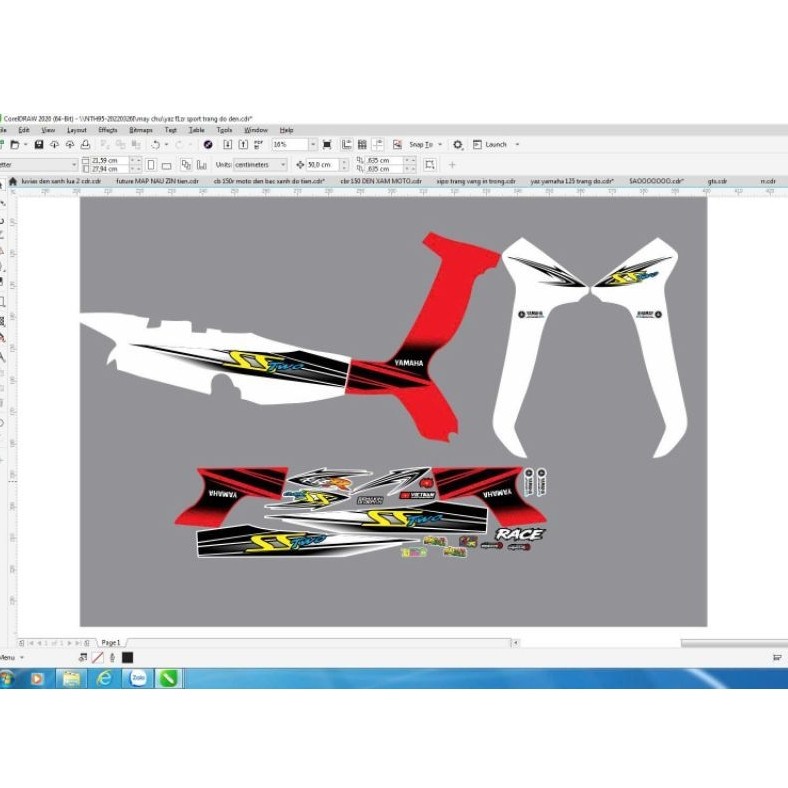Click the green CorelDRAW taskbar icon
788x788 pixels.
[x=169, y=678]
